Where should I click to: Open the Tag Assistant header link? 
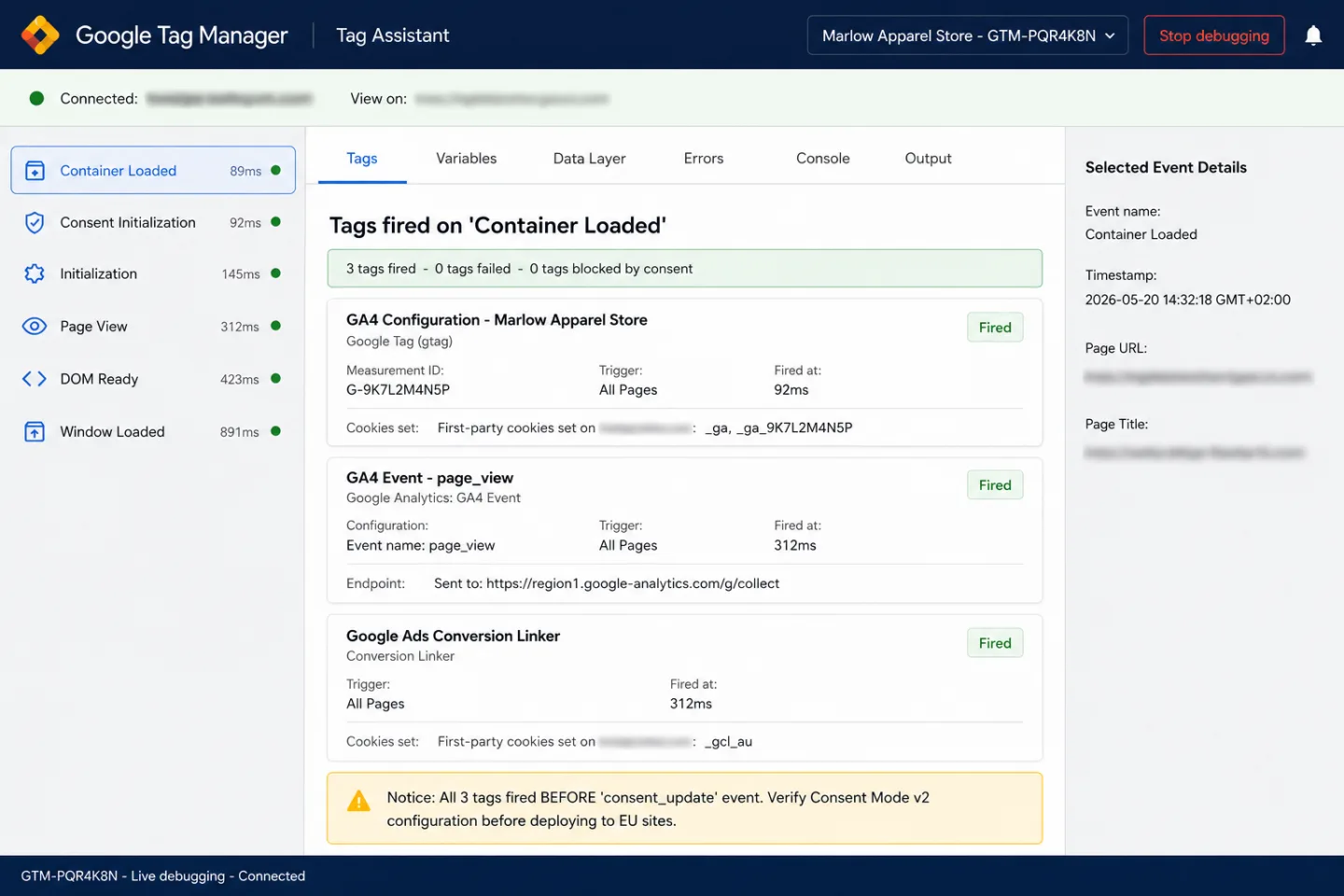pyautogui.click(x=392, y=35)
